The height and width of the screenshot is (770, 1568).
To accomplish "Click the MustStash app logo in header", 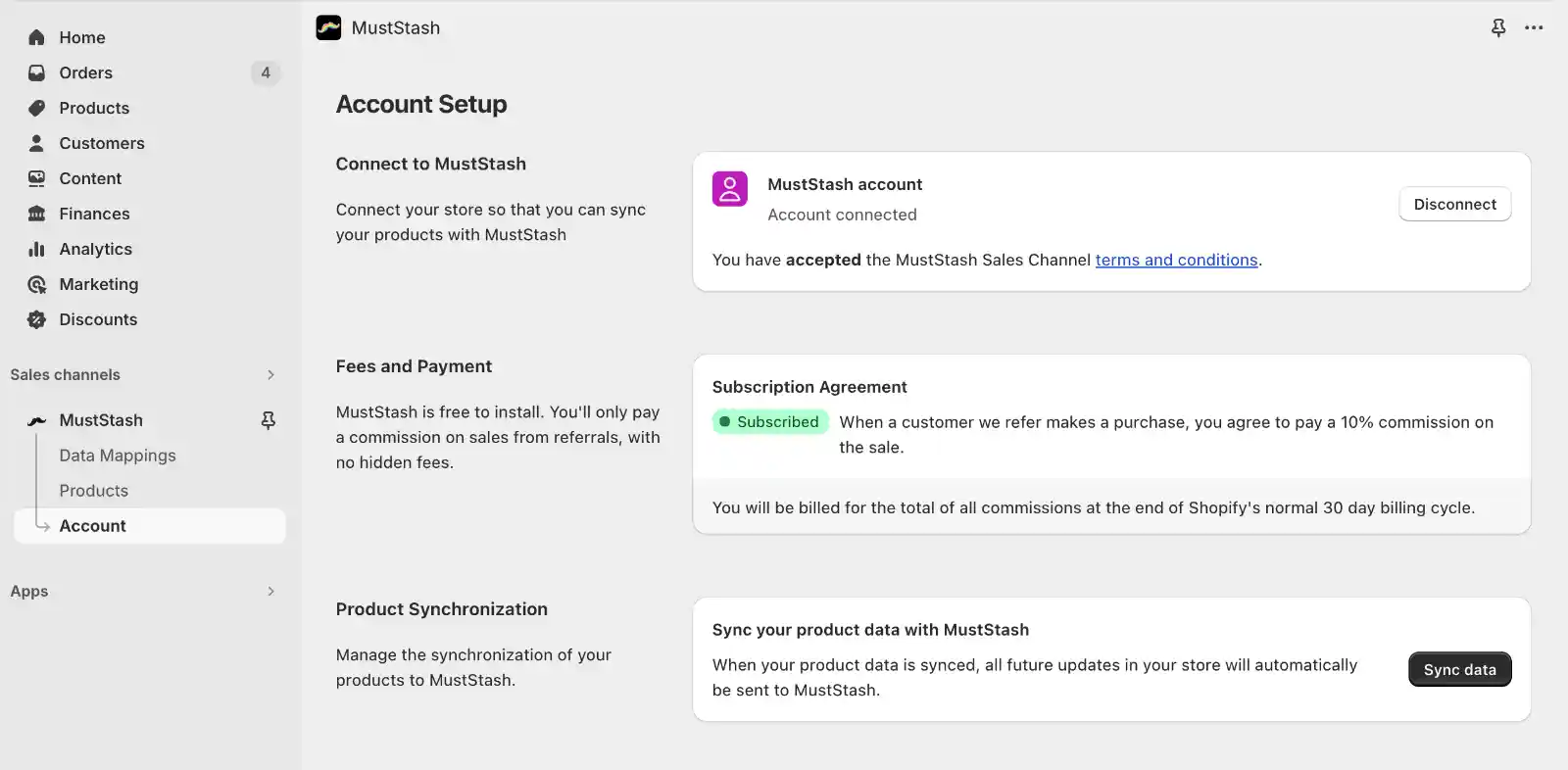I will 328,27.
